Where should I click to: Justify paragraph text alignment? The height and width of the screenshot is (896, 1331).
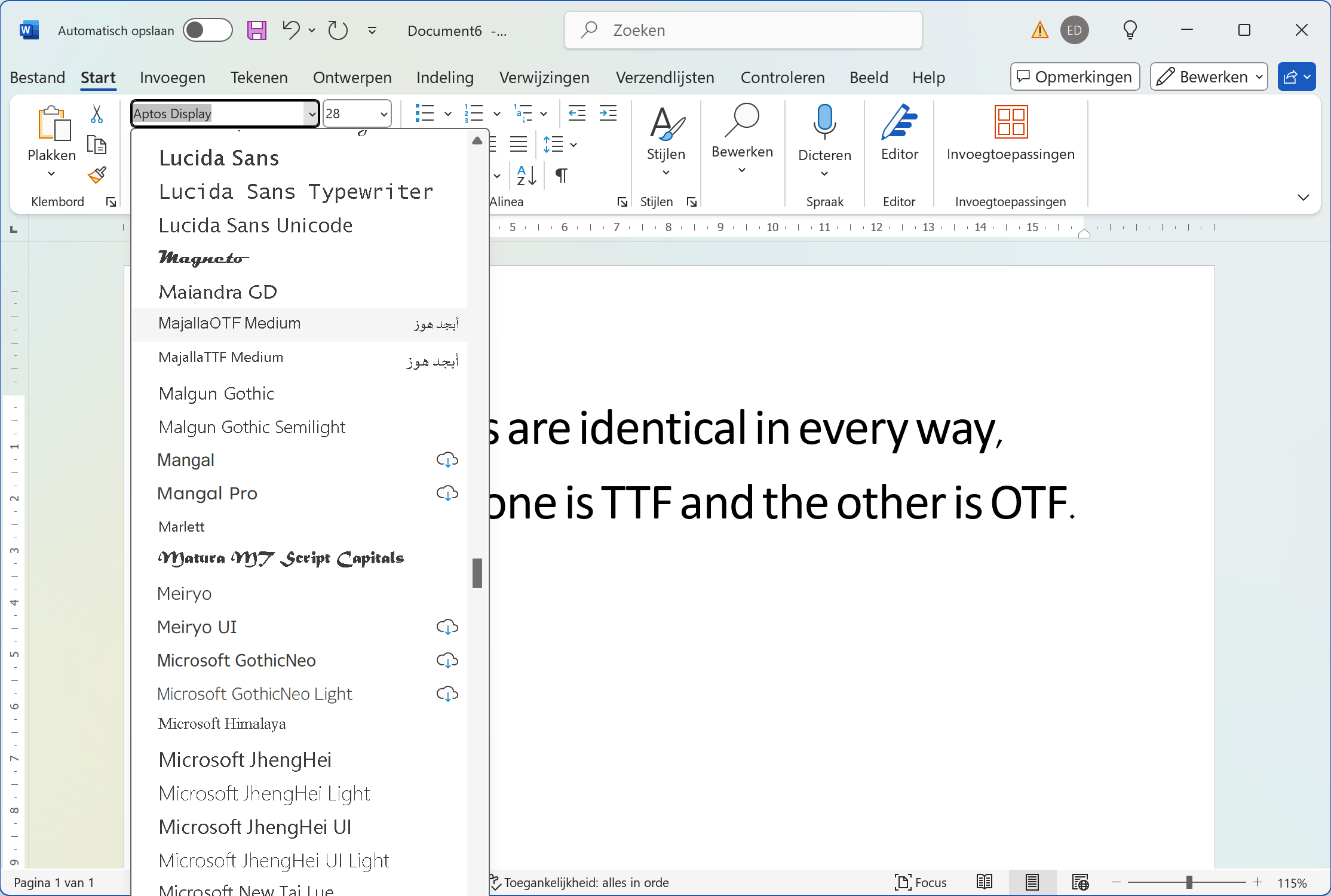(519, 144)
